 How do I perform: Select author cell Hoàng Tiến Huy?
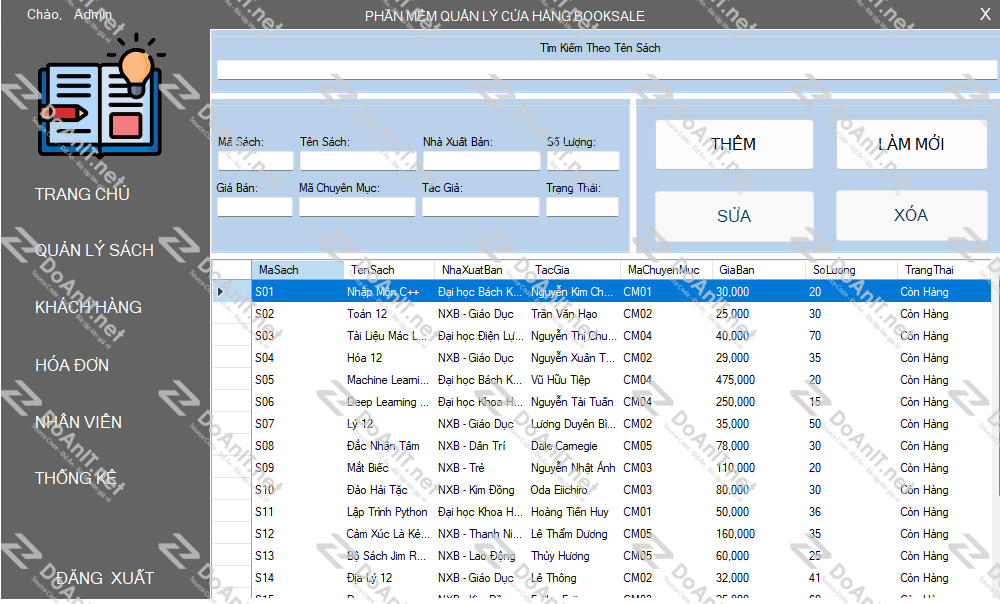[x=573, y=512]
